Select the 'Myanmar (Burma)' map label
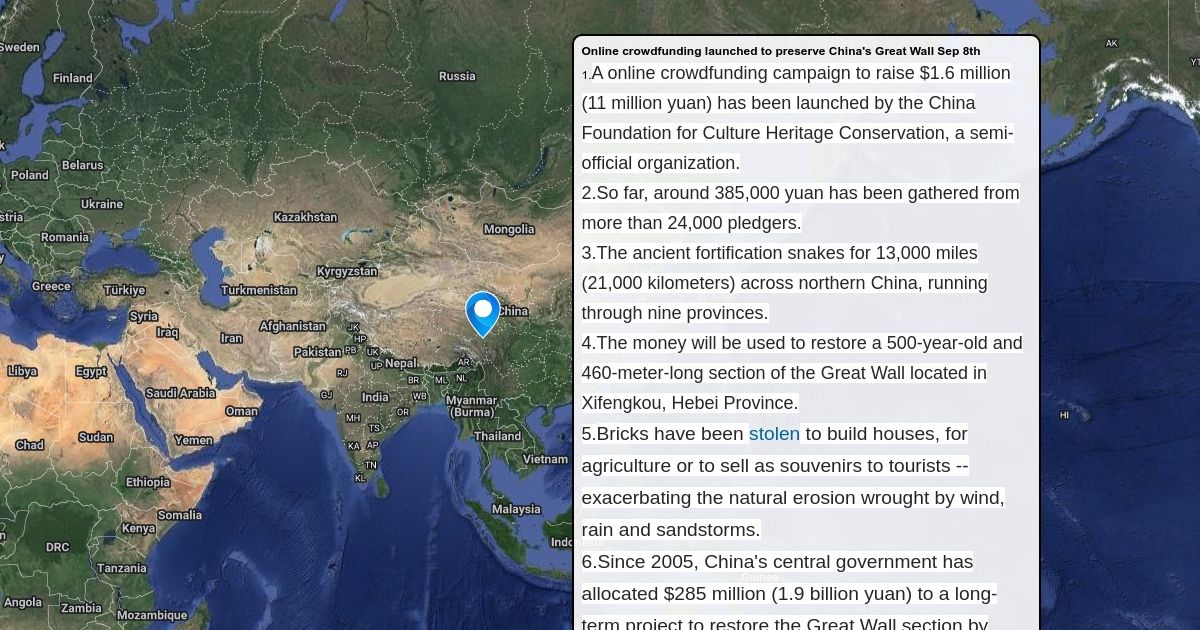This screenshot has height=630, width=1200. pos(472,406)
